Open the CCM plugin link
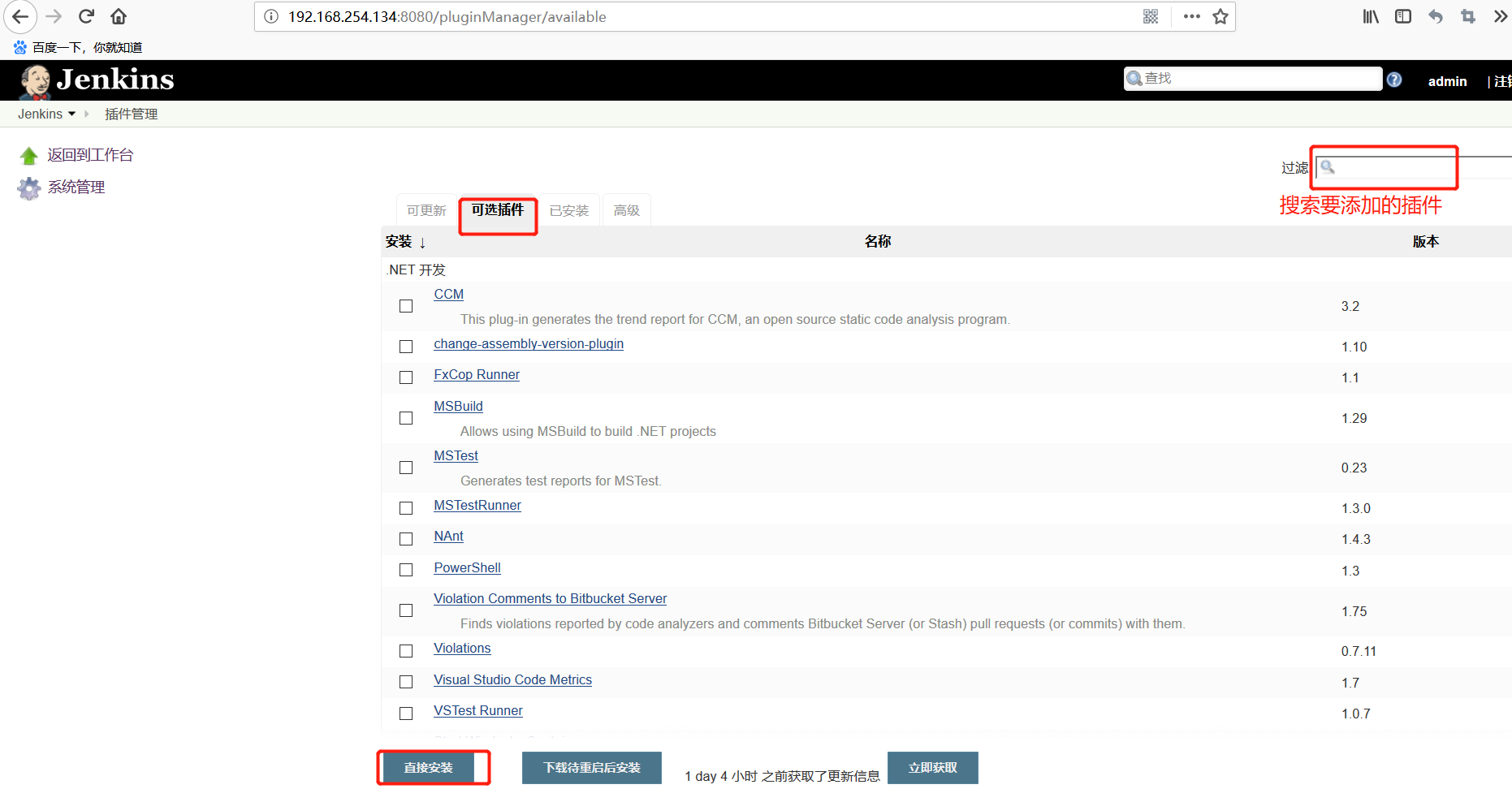This screenshot has height=789, width=1512. point(449,295)
